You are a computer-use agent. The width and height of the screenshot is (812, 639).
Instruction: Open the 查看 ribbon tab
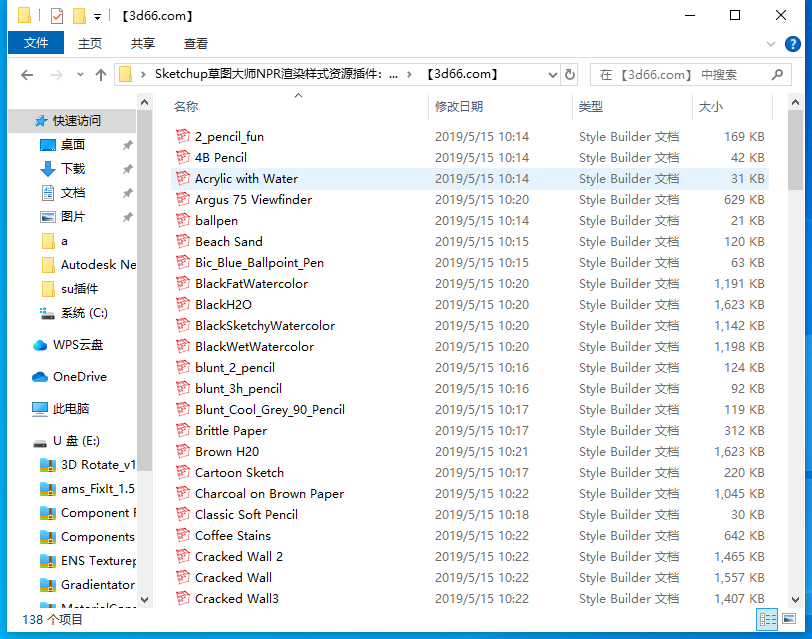click(x=196, y=43)
